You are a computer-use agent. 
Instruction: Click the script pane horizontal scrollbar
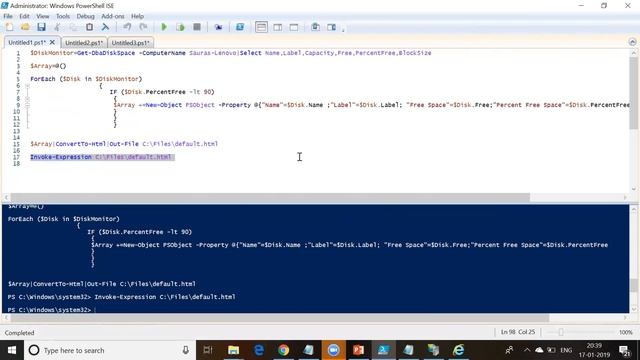[x=270, y=198]
